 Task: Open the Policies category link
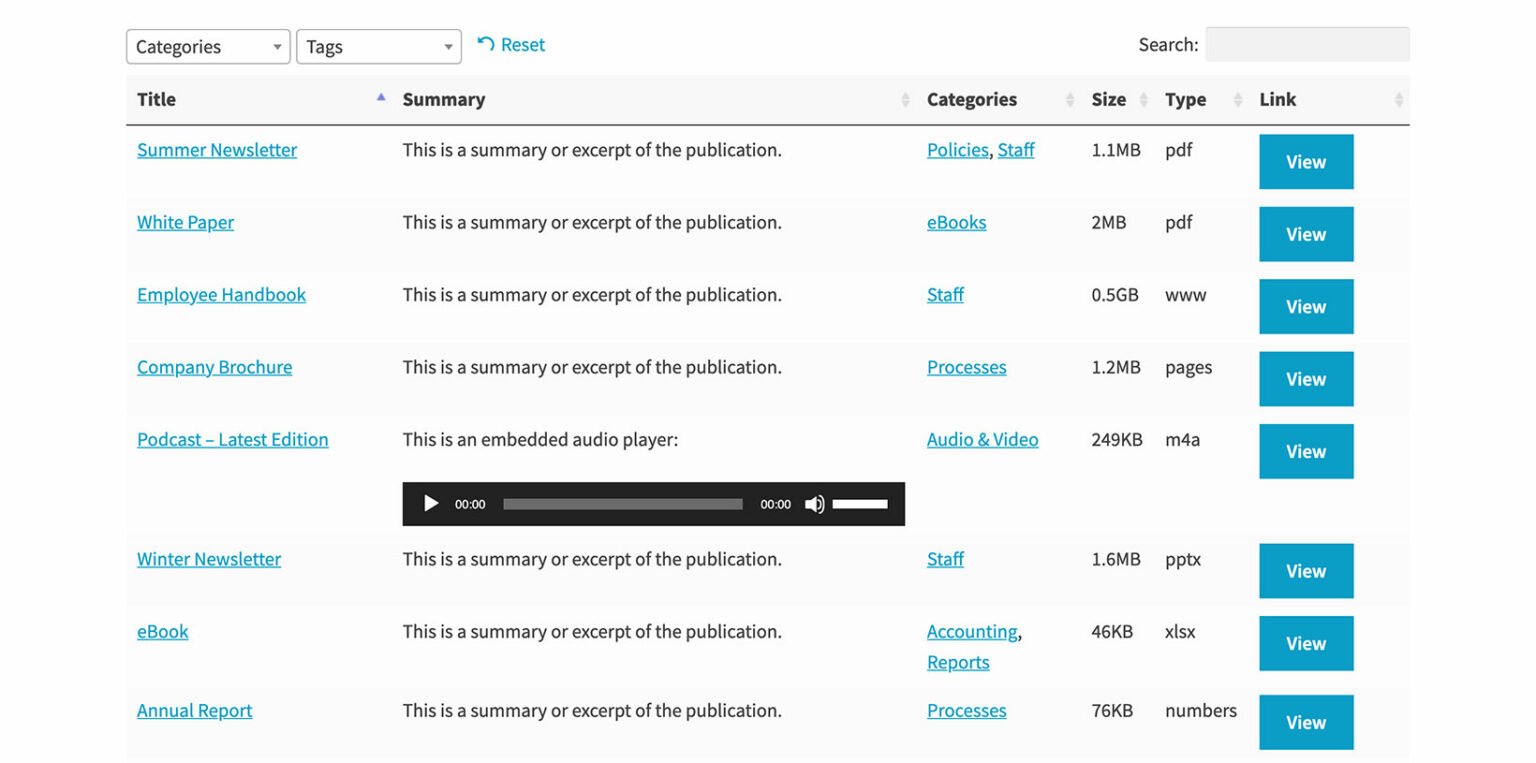957,150
